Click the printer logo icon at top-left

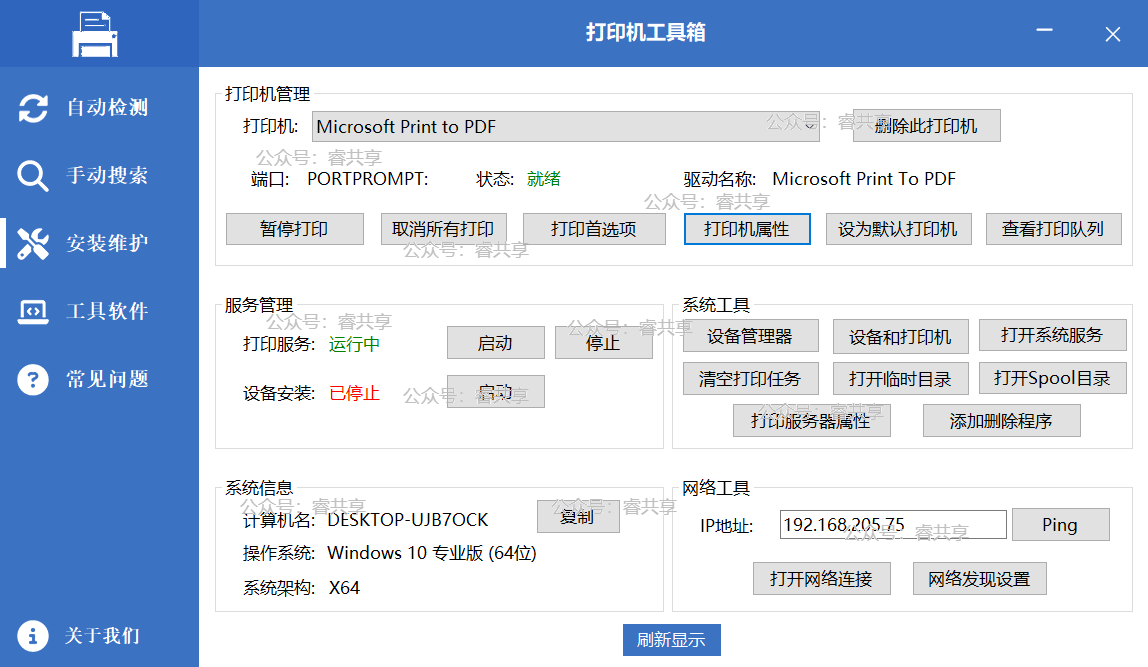(x=95, y=34)
